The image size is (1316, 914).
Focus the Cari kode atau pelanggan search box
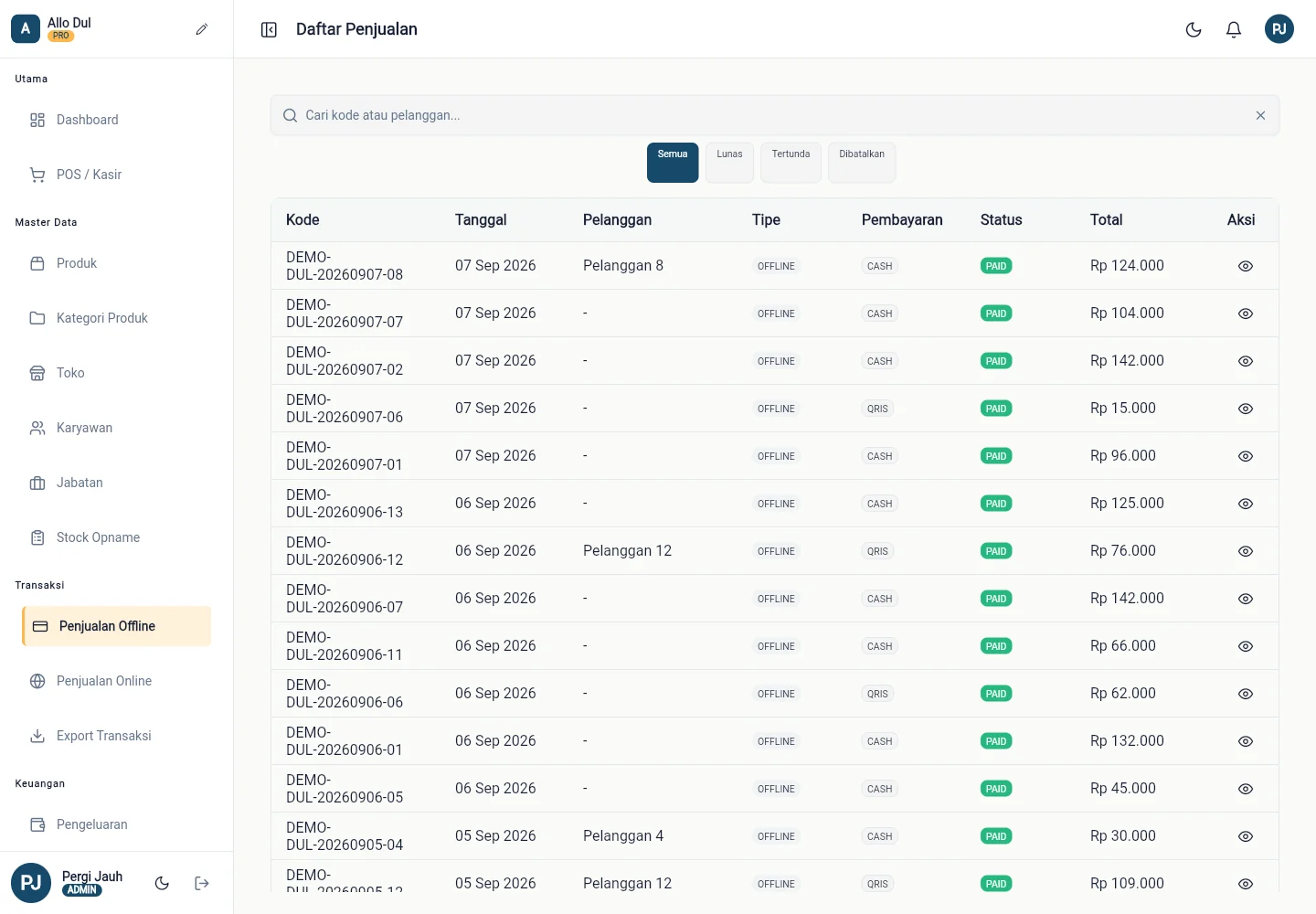pos(775,115)
